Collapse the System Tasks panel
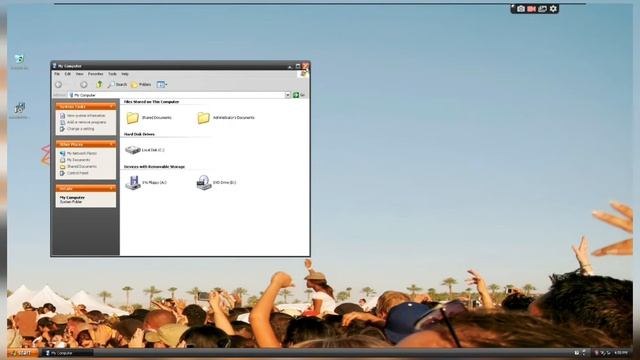This screenshot has width=640, height=360. (x=111, y=107)
